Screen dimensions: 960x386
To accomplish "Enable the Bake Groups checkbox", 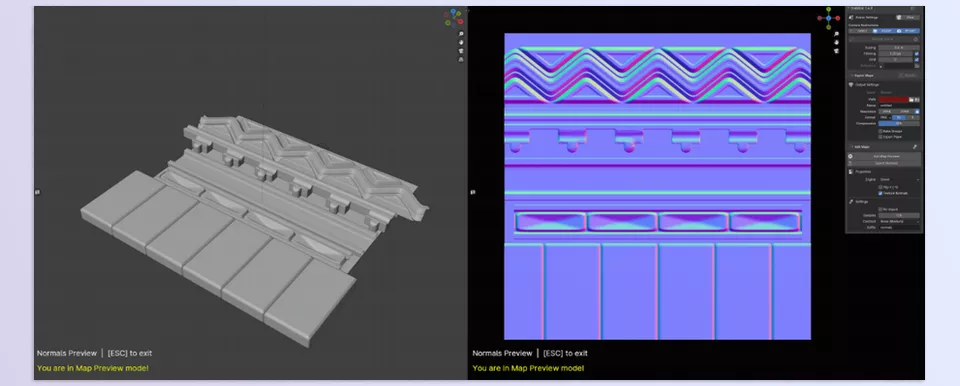I will click(x=880, y=131).
